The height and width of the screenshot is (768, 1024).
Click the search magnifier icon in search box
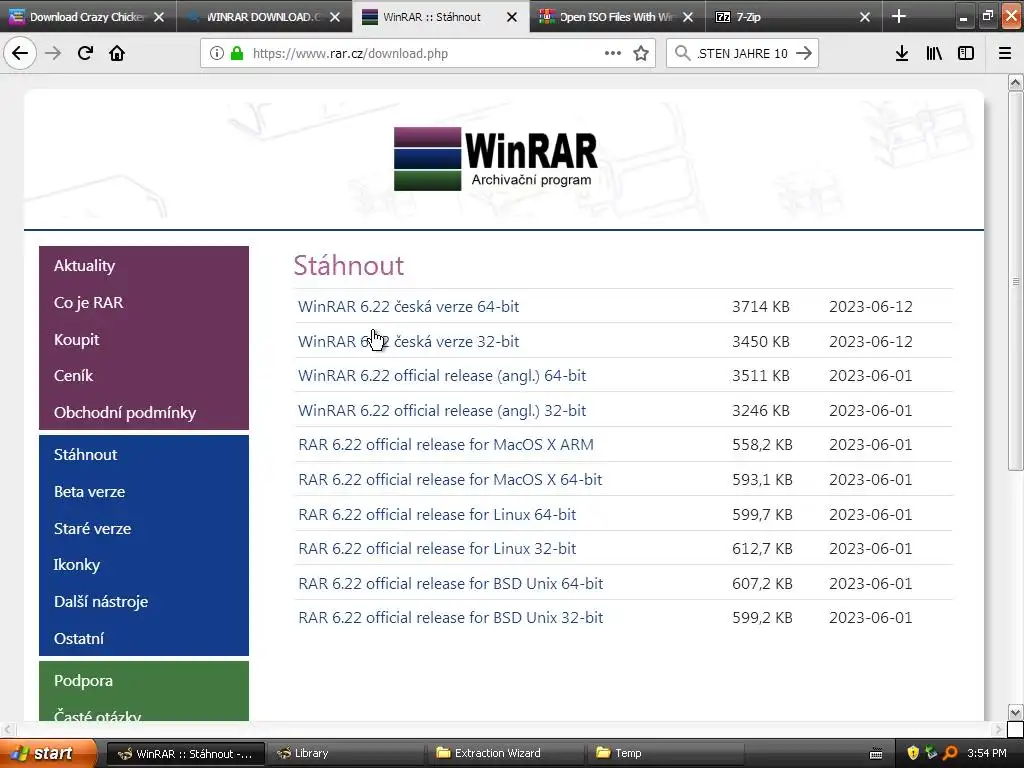pos(682,54)
